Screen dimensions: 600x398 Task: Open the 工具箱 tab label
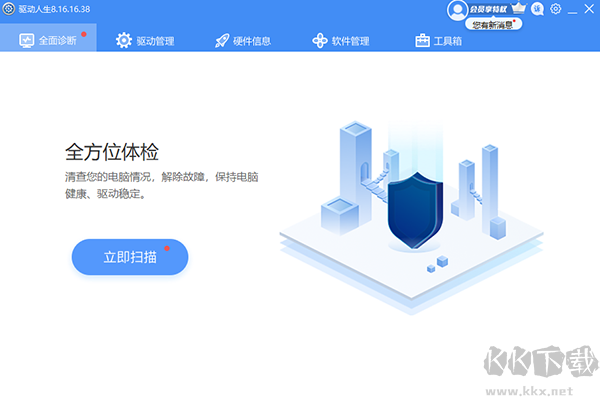[448, 41]
